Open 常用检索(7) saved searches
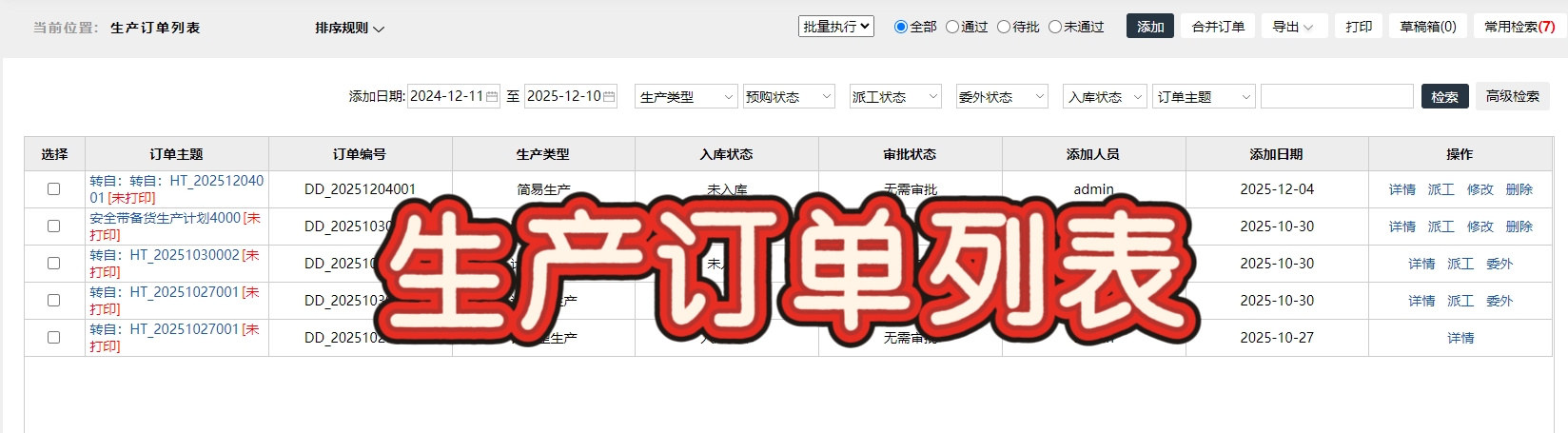1568x433 pixels. point(1519,27)
